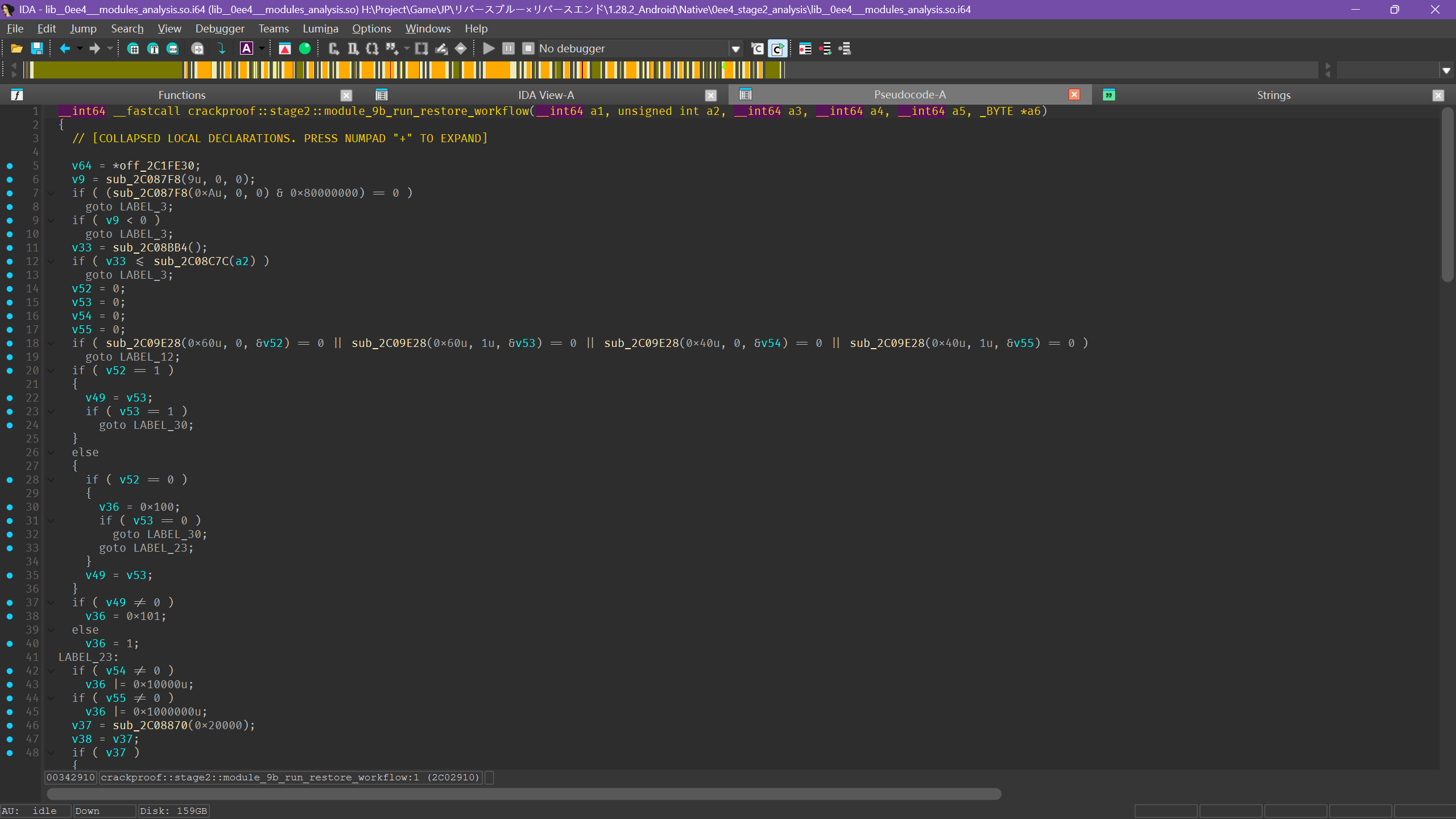Close the Pseudocode-A tab
1456x819 pixels.
1074,94
